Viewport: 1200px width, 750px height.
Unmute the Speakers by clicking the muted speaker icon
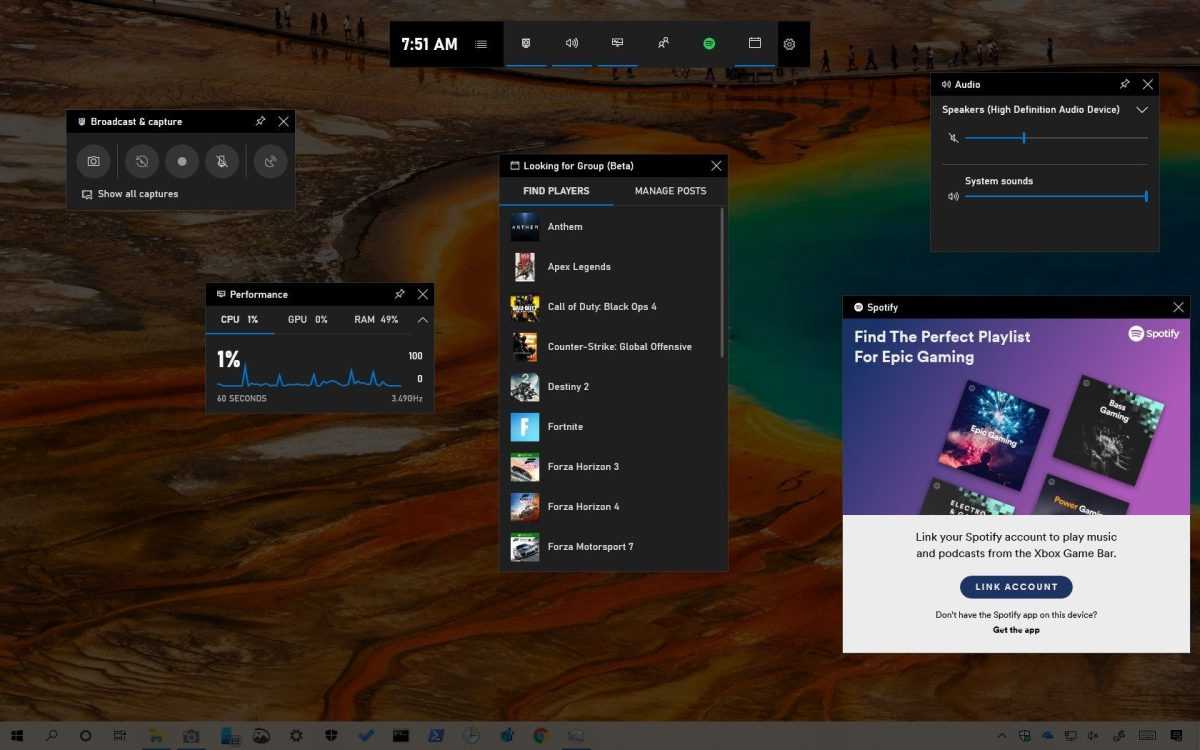click(x=953, y=138)
